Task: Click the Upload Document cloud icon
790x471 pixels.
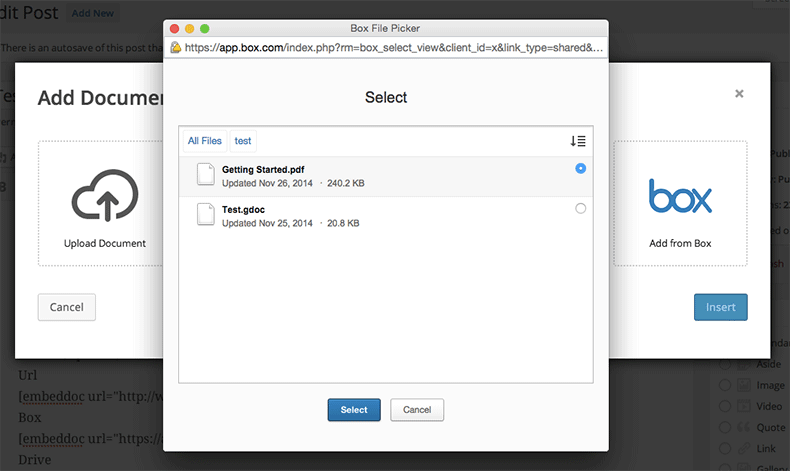Action: point(105,195)
